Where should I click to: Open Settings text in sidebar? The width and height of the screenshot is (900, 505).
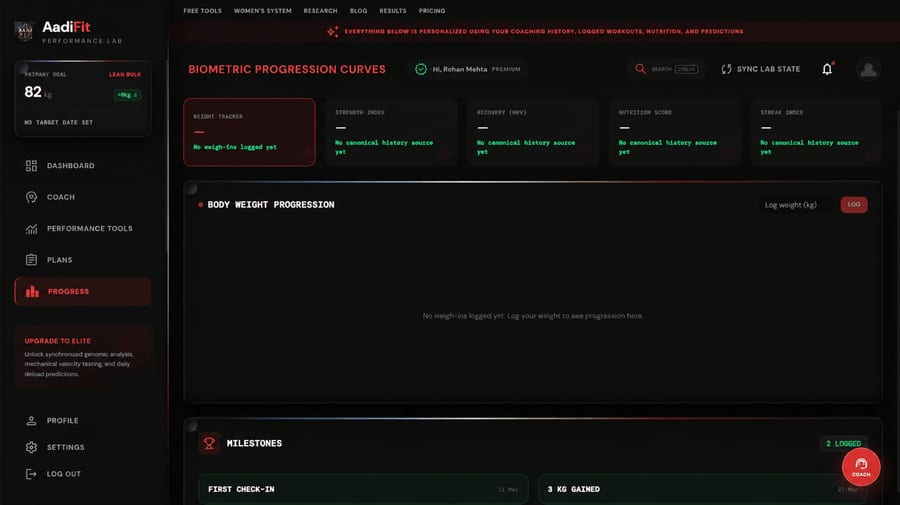(65, 447)
